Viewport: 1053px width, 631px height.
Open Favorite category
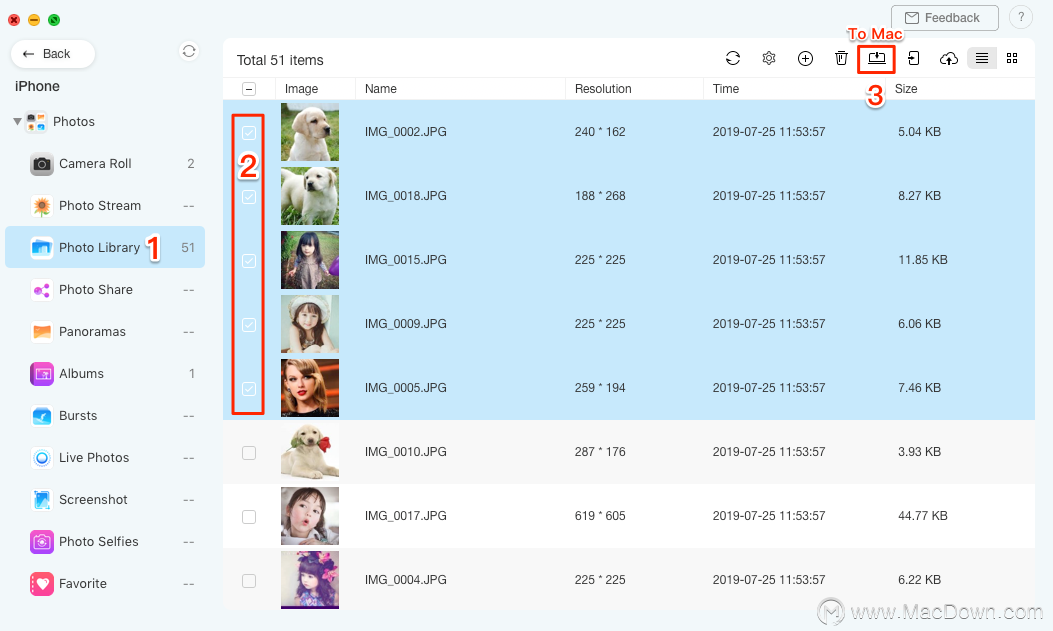click(105, 583)
